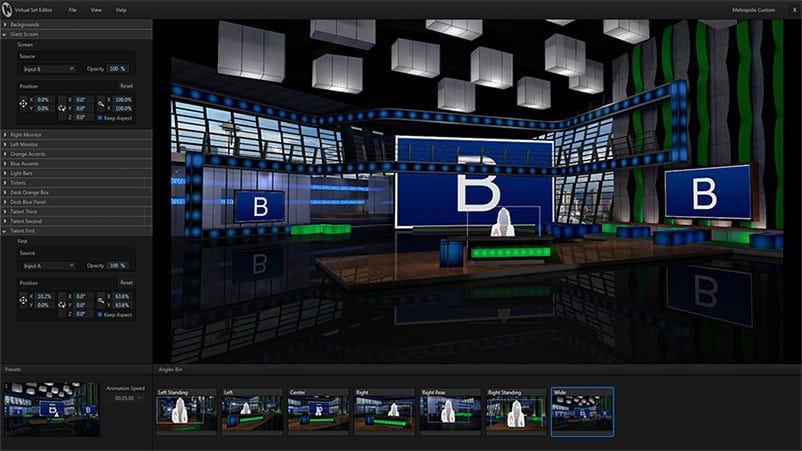Click Giant Screen position X field
This screenshot has width=802, height=451.
point(43,100)
